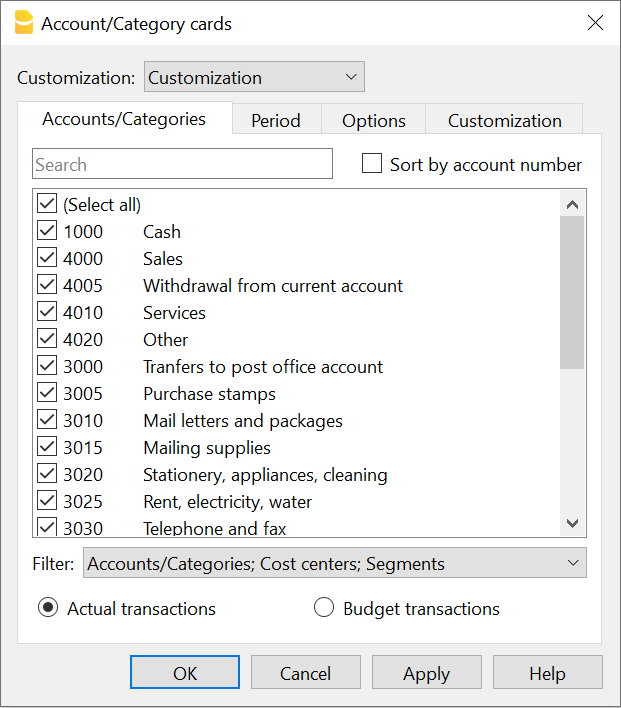Open the Filter dropdown
Viewport: 621px width, 708px height.
335,563
